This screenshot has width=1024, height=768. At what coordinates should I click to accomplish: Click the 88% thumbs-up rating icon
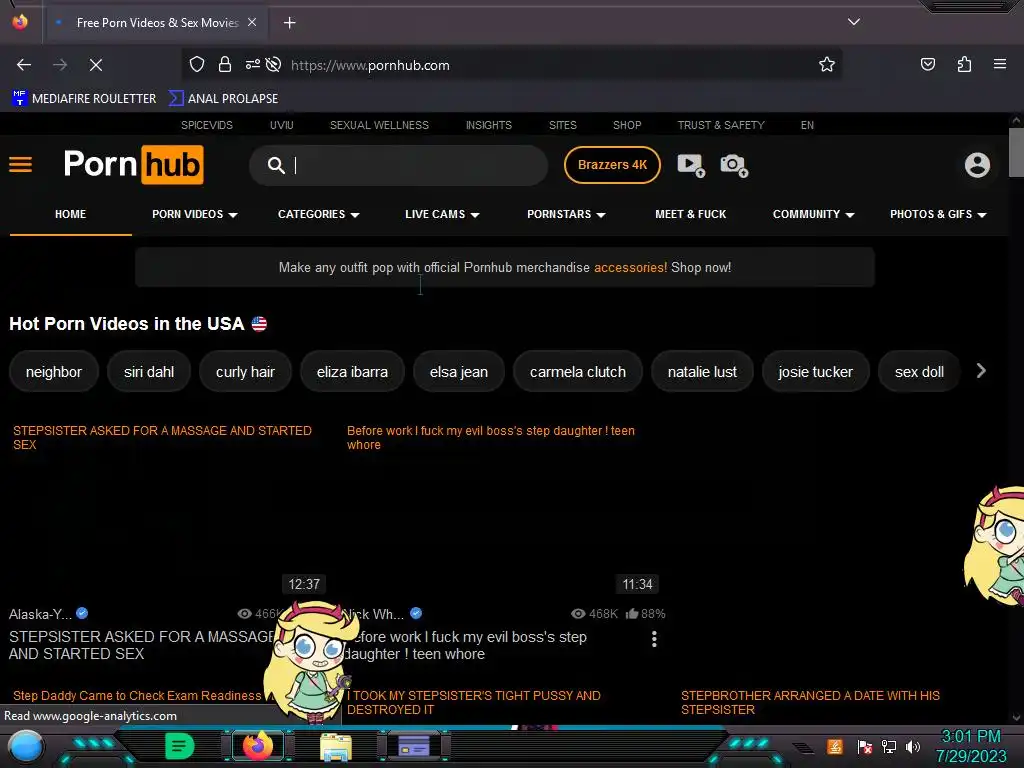(x=632, y=613)
